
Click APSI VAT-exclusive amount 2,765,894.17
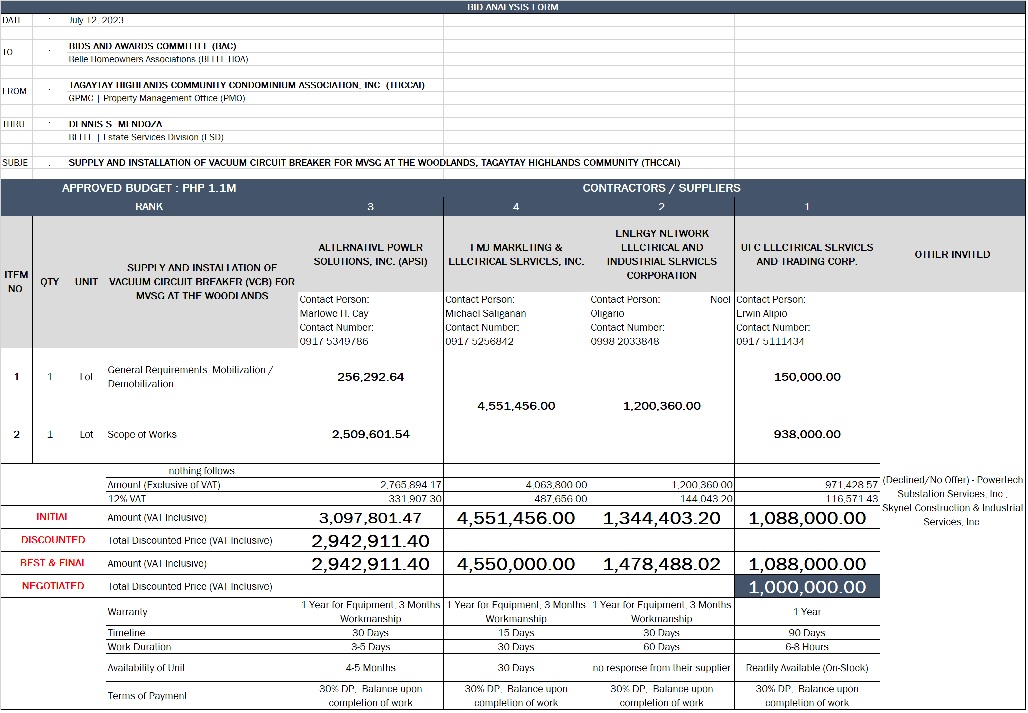click(410, 485)
